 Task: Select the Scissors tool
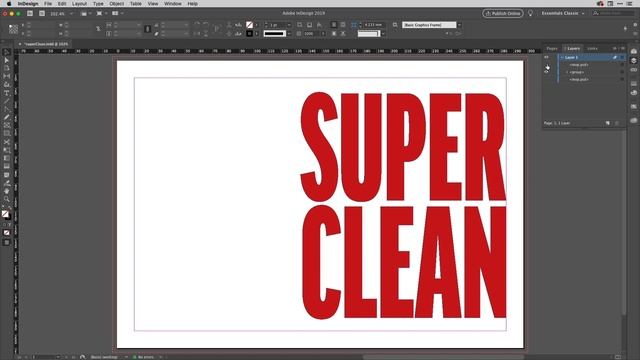tap(7, 142)
